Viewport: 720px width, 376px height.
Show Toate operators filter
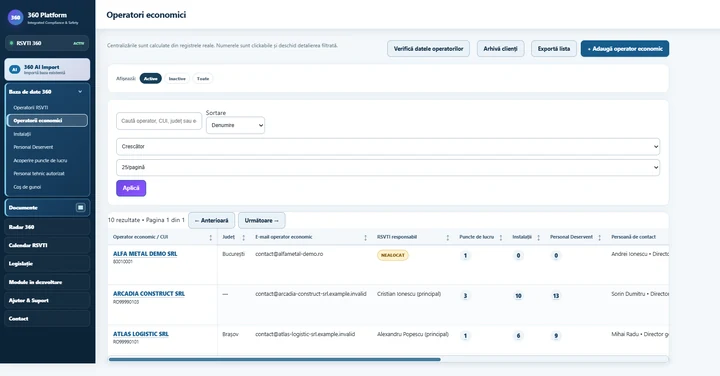(x=203, y=79)
